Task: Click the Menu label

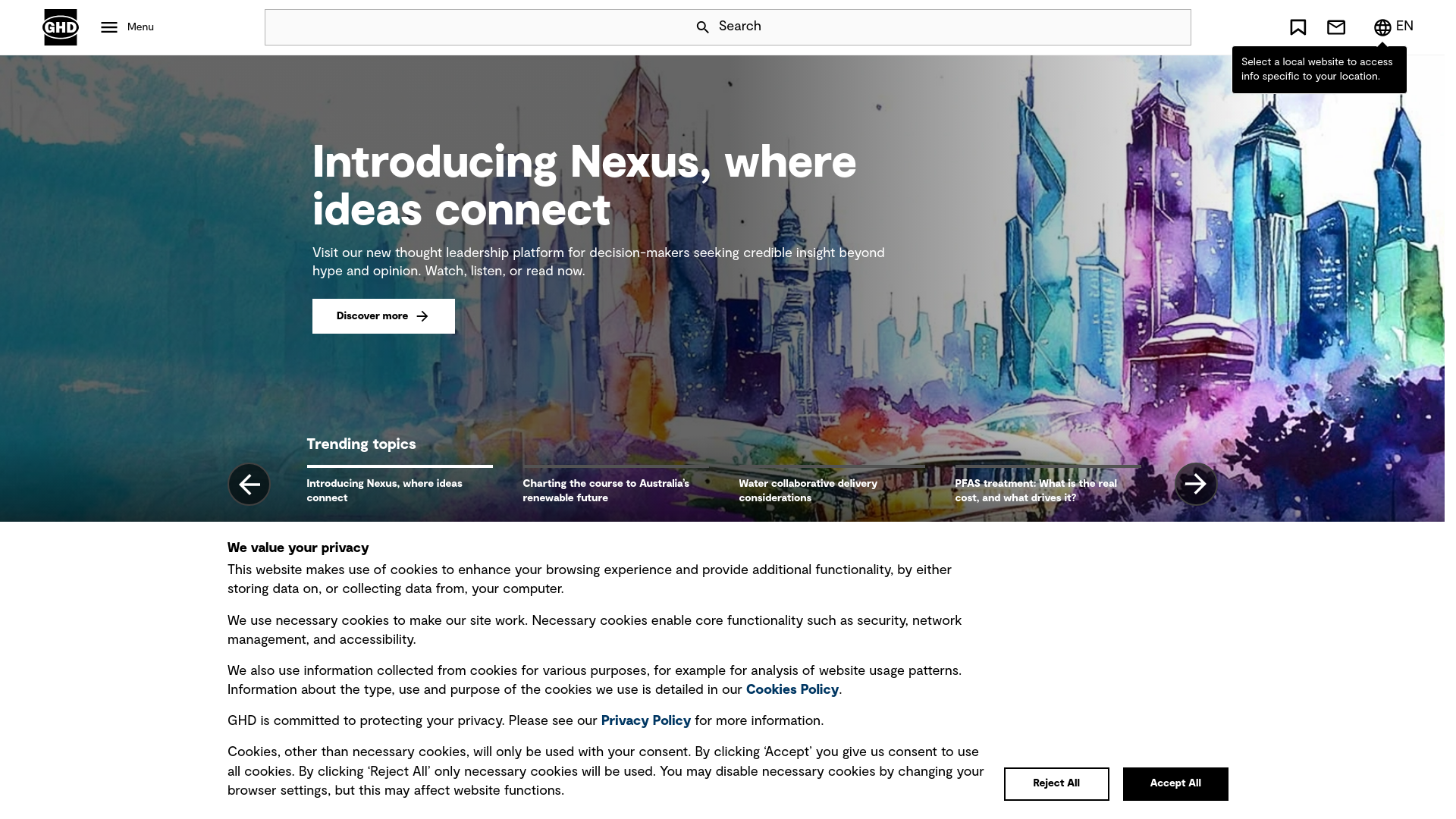Action: point(140,27)
